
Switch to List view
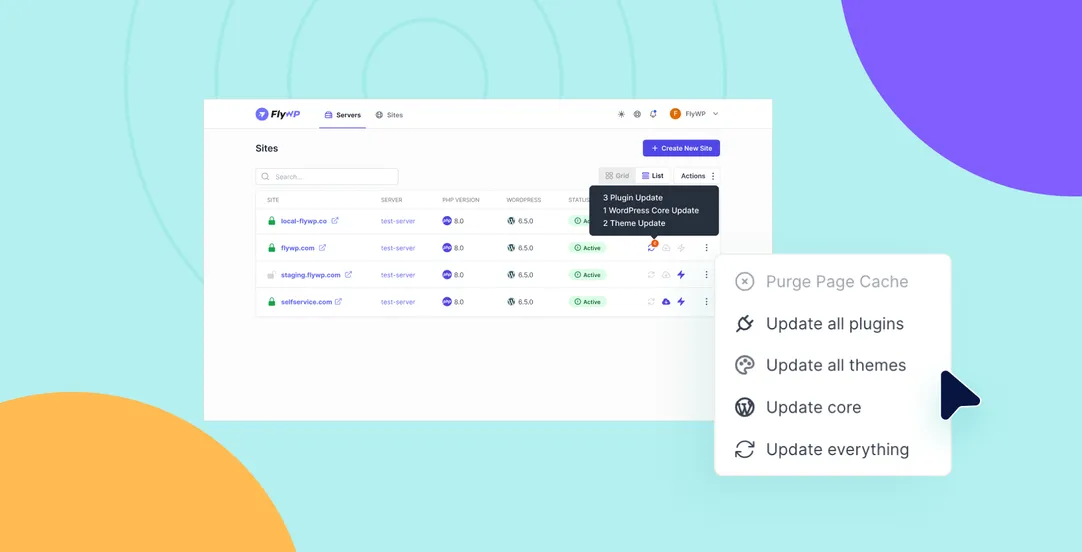pos(653,176)
